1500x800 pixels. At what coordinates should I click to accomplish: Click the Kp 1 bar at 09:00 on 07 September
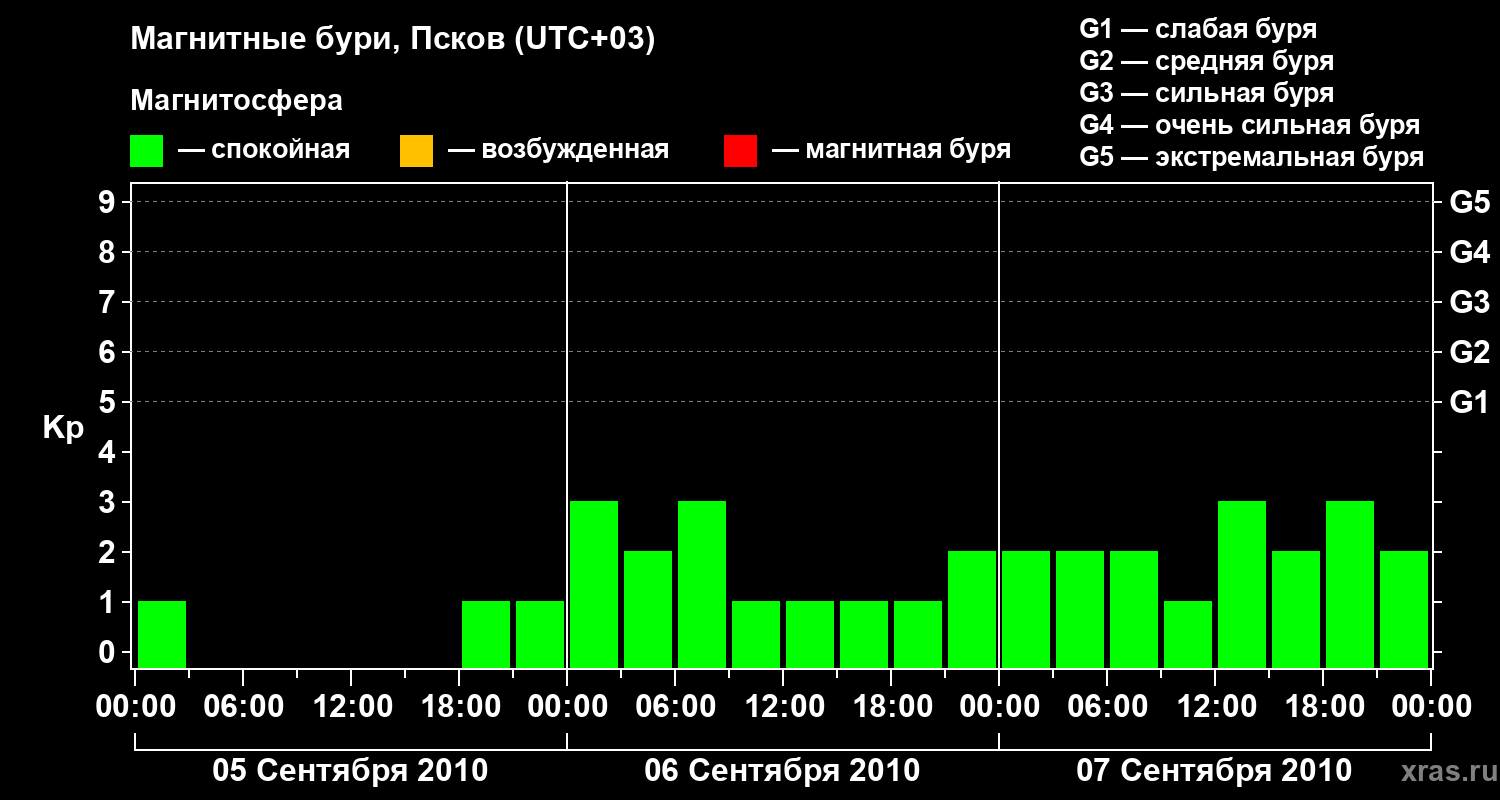point(1188,634)
